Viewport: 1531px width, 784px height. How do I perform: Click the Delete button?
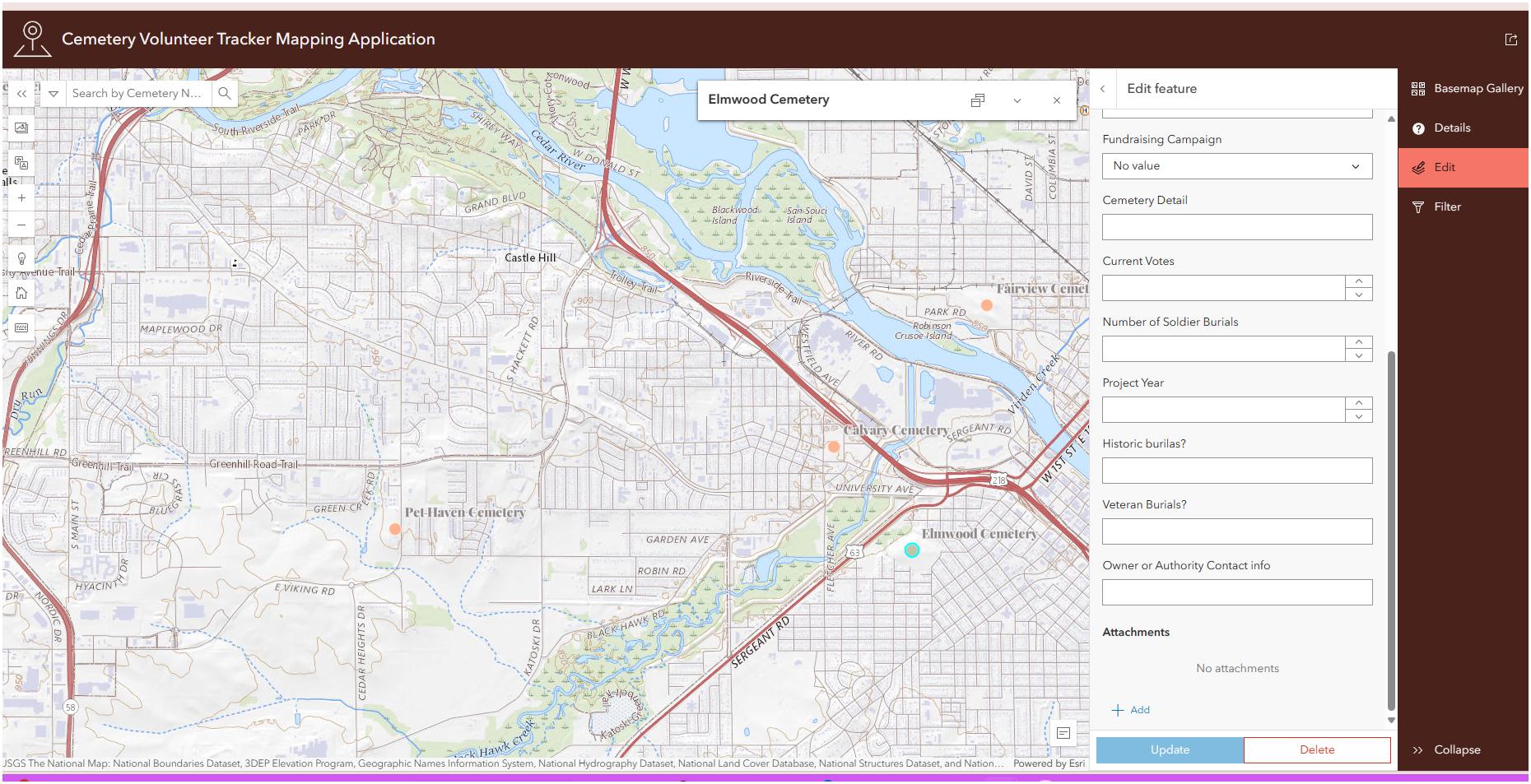(x=1317, y=749)
